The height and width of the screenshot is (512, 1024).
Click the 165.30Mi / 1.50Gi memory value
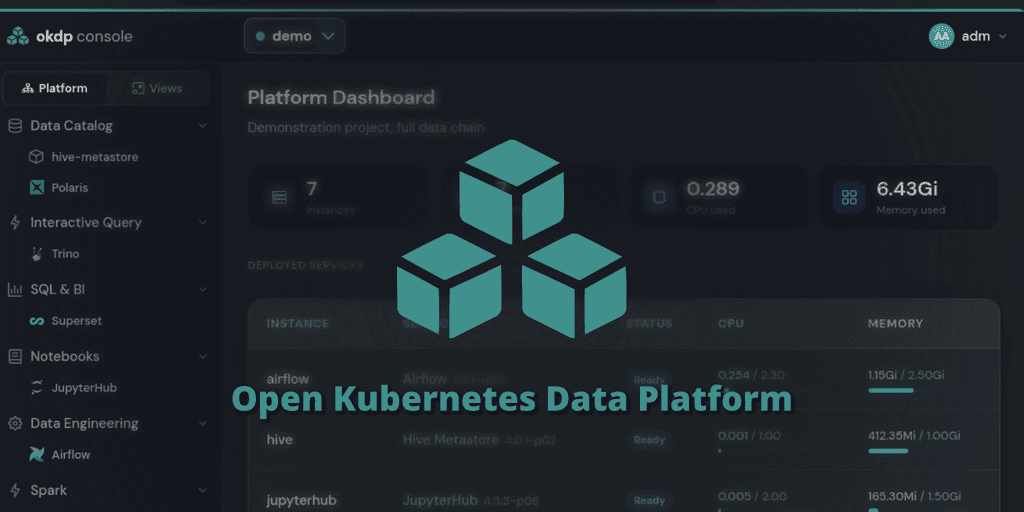point(914,496)
